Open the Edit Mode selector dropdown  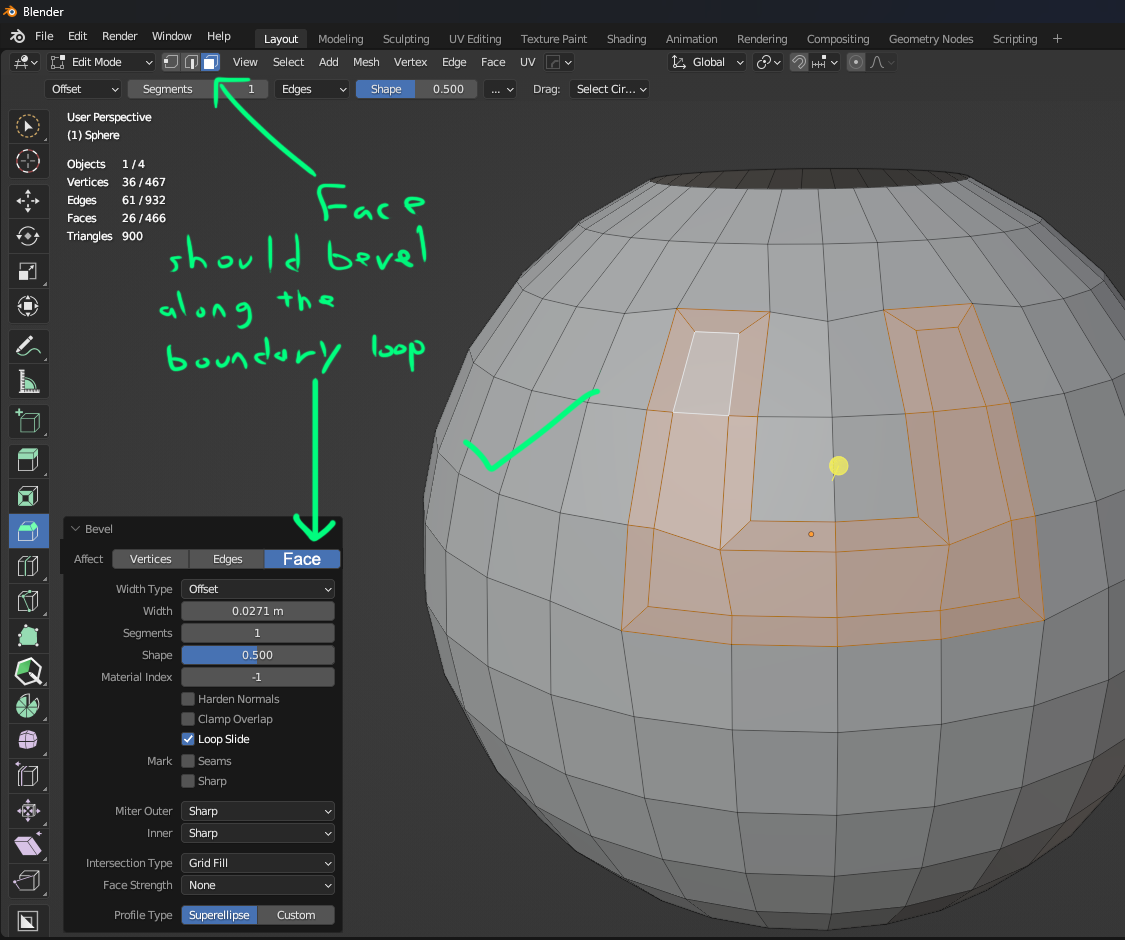pyautogui.click(x=101, y=62)
